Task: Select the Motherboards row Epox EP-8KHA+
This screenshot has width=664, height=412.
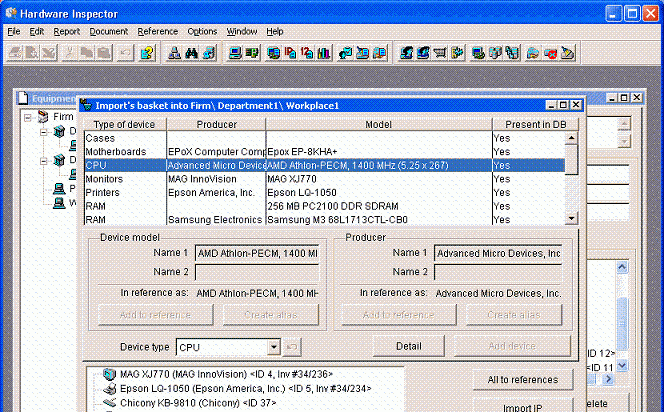Action: click(x=324, y=152)
